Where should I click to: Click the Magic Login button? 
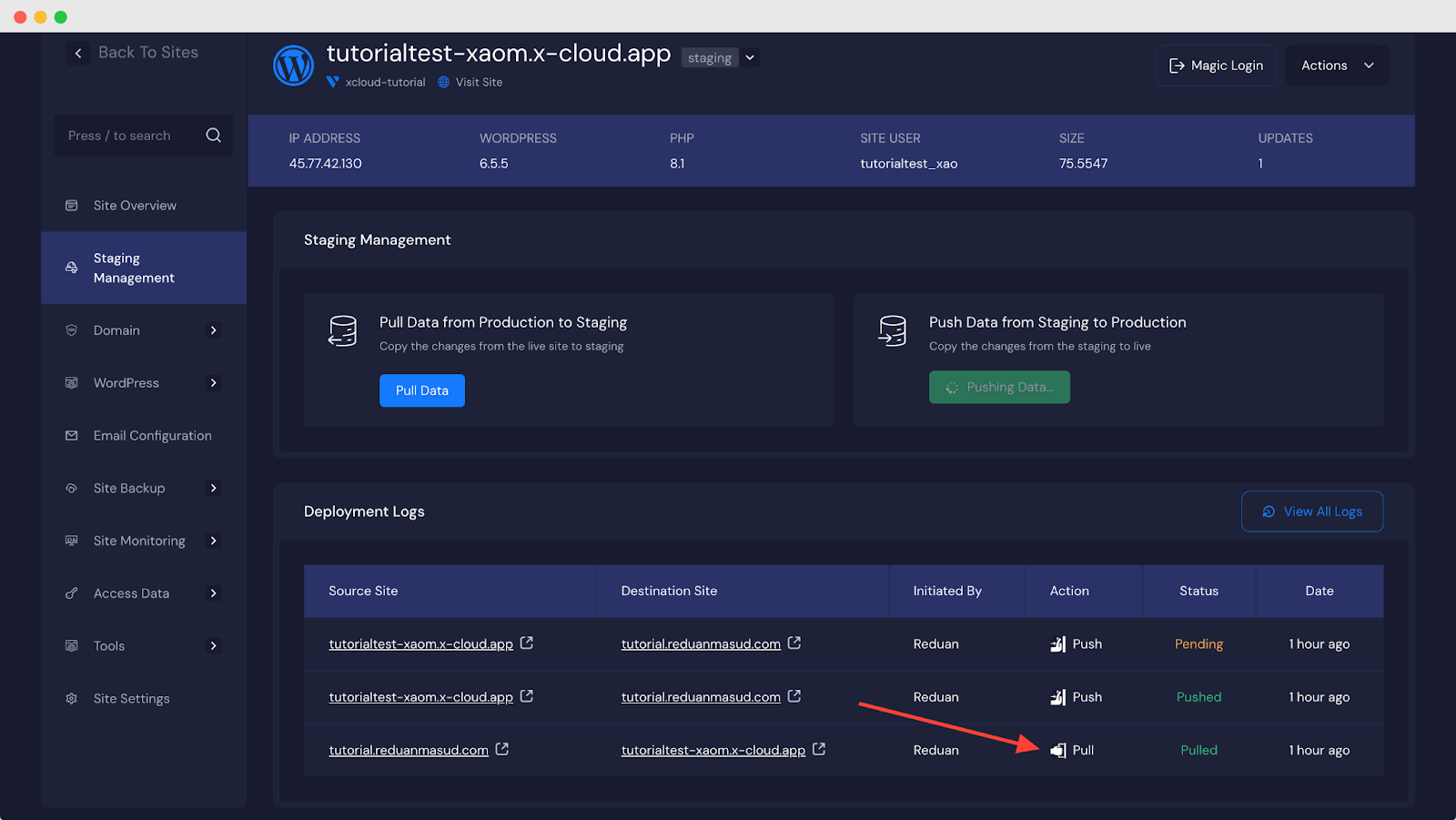pos(1216,66)
